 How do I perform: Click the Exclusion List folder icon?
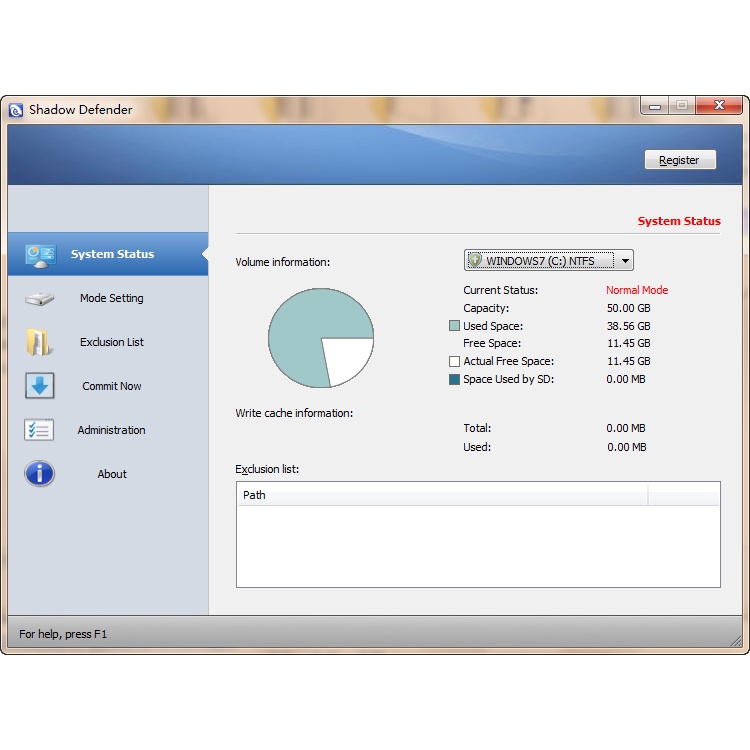click(x=40, y=342)
